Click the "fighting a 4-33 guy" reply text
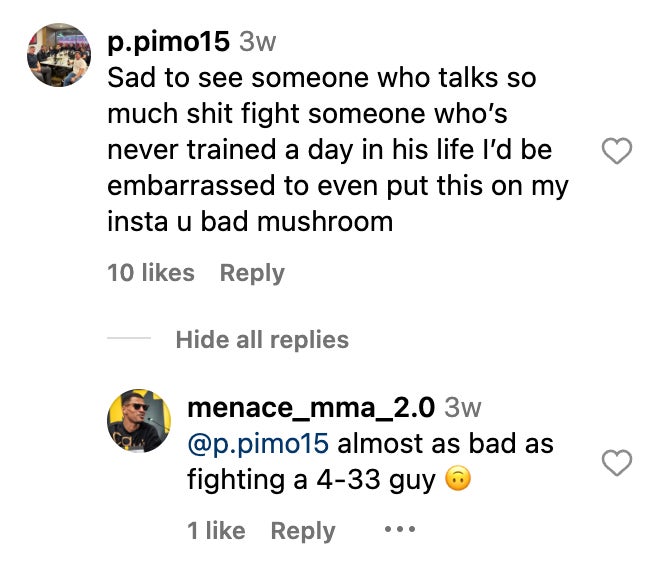 click(310, 480)
